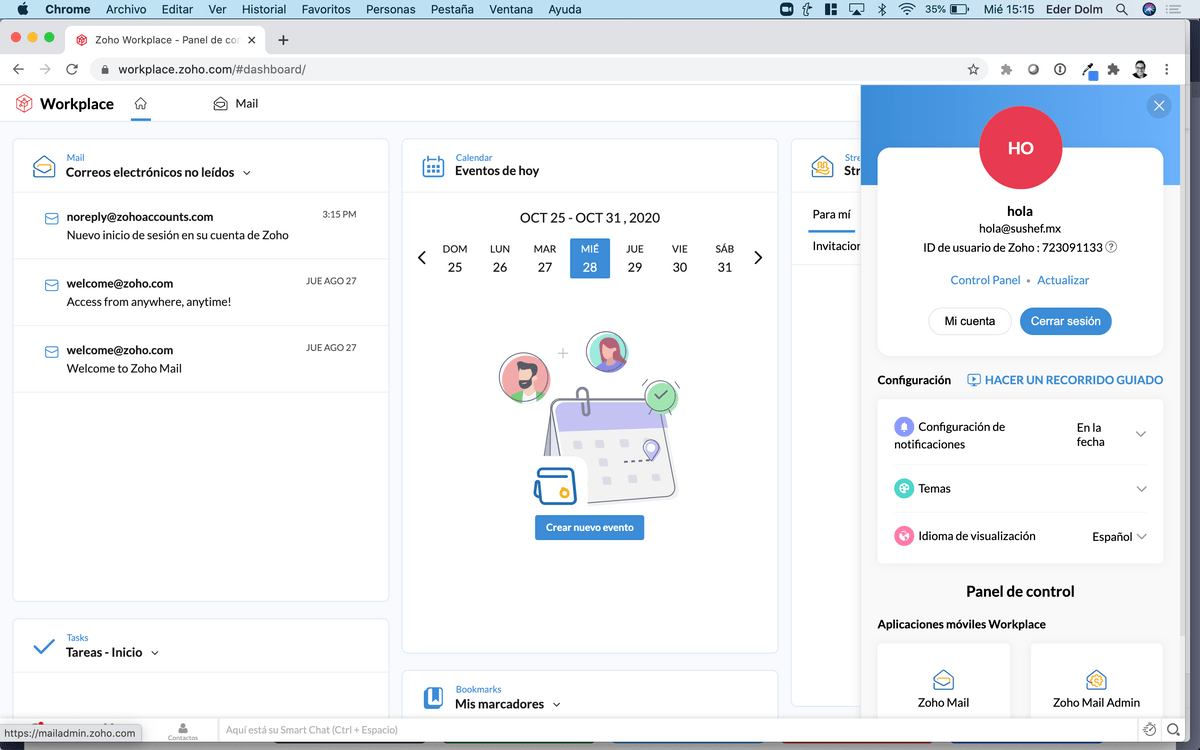Viewport: 1200px width, 750px height.
Task: Click the Idioma de visualización icon
Action: tap(904, 536)
